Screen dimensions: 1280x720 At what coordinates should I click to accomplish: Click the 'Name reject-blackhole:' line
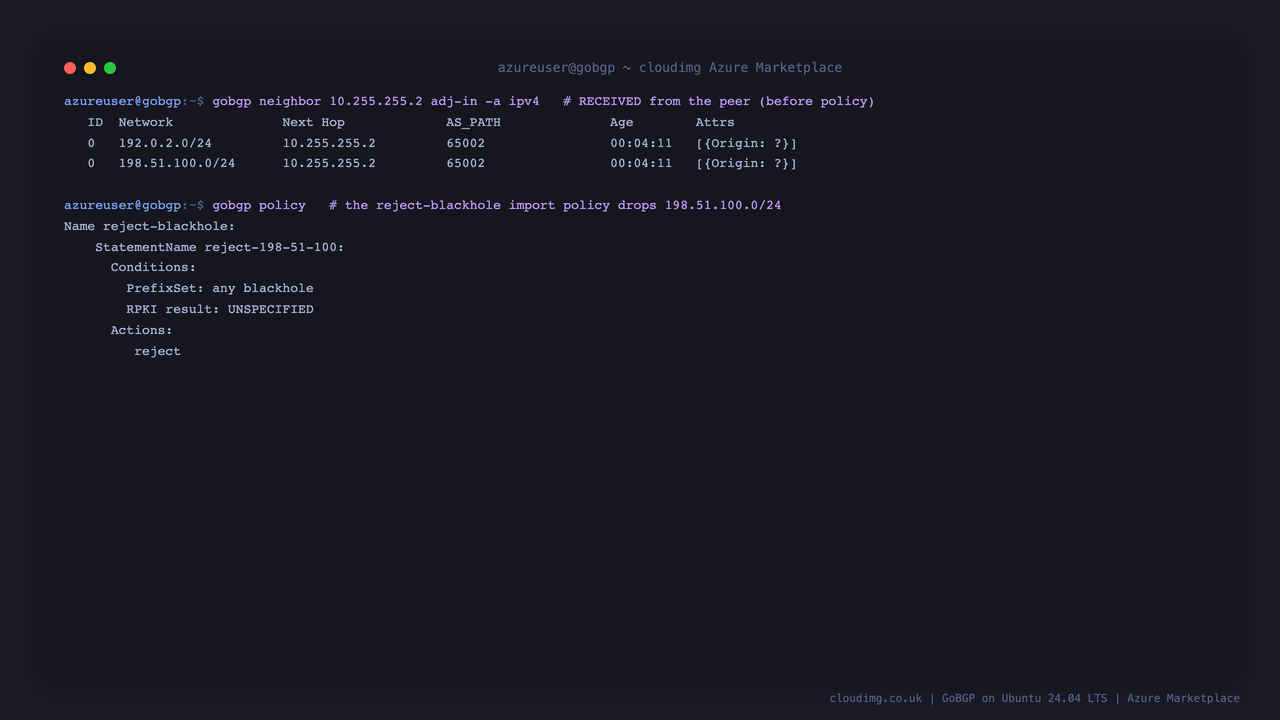click(149, 226)
